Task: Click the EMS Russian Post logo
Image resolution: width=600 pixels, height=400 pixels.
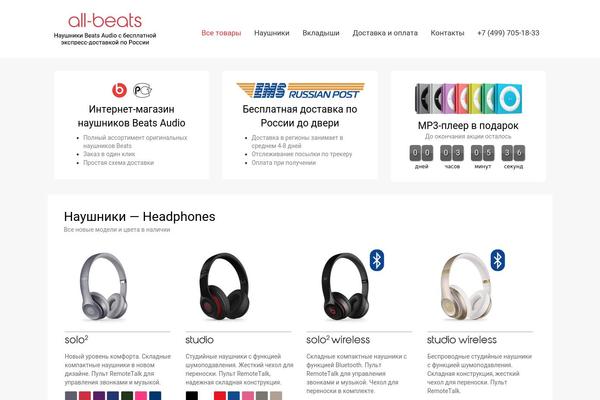Action: tap(300, 90)
